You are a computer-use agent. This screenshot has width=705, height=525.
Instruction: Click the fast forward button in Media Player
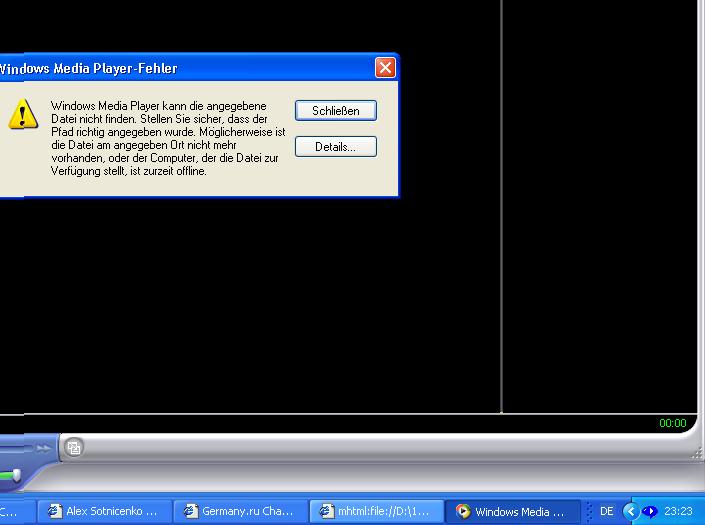click(44, 448)
